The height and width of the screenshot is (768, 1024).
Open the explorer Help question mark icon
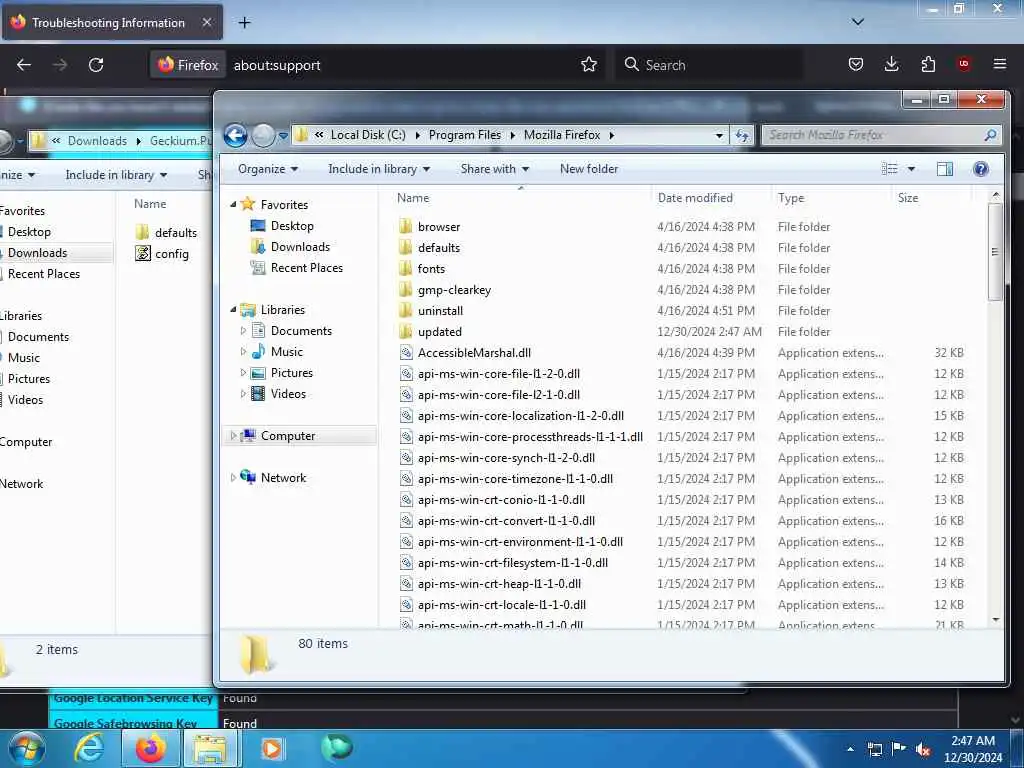tap(980, 169)
